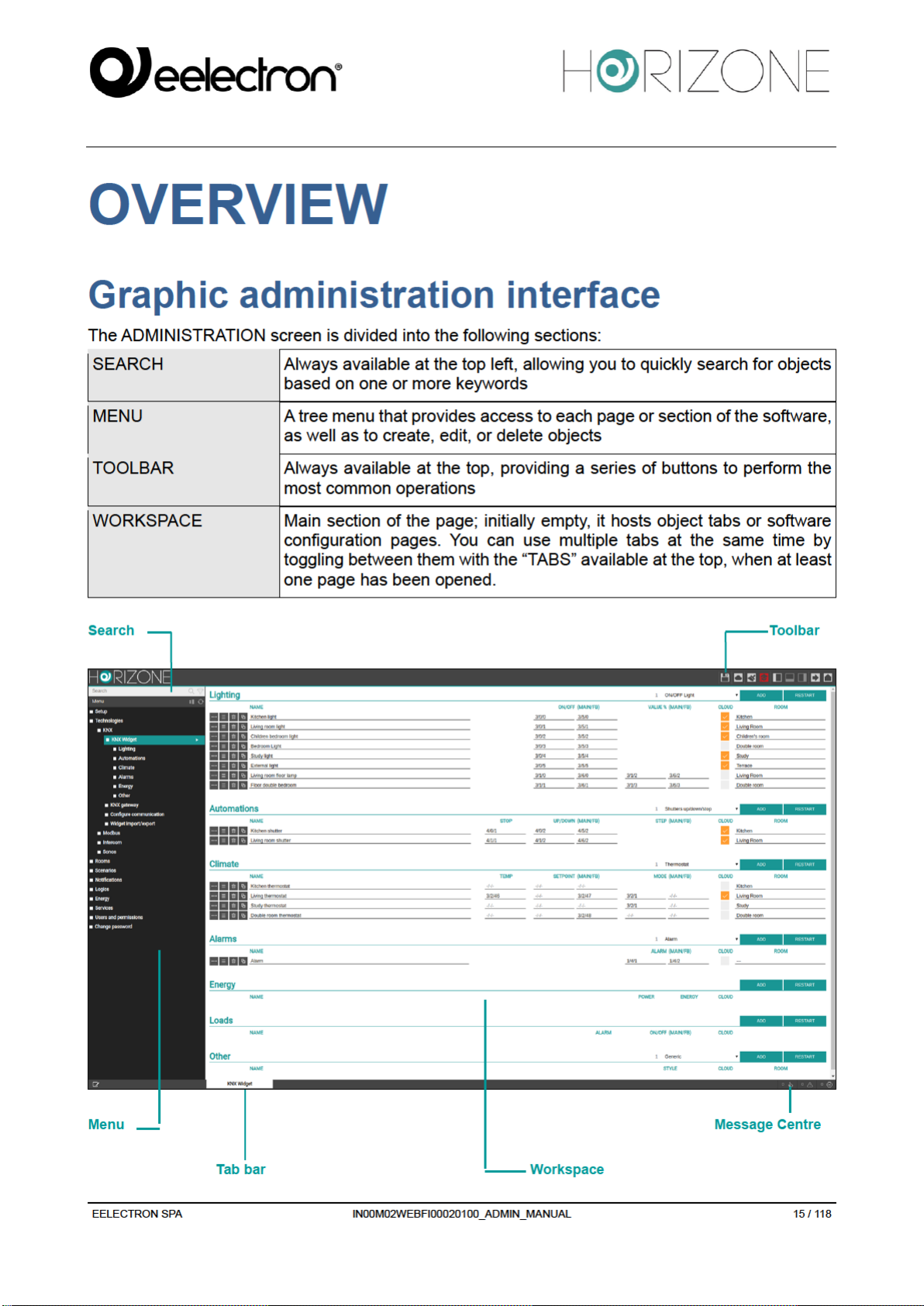This screenshot has height=1306, width=924.
Task: Click the Kitchen light name field
Action: 360,717
